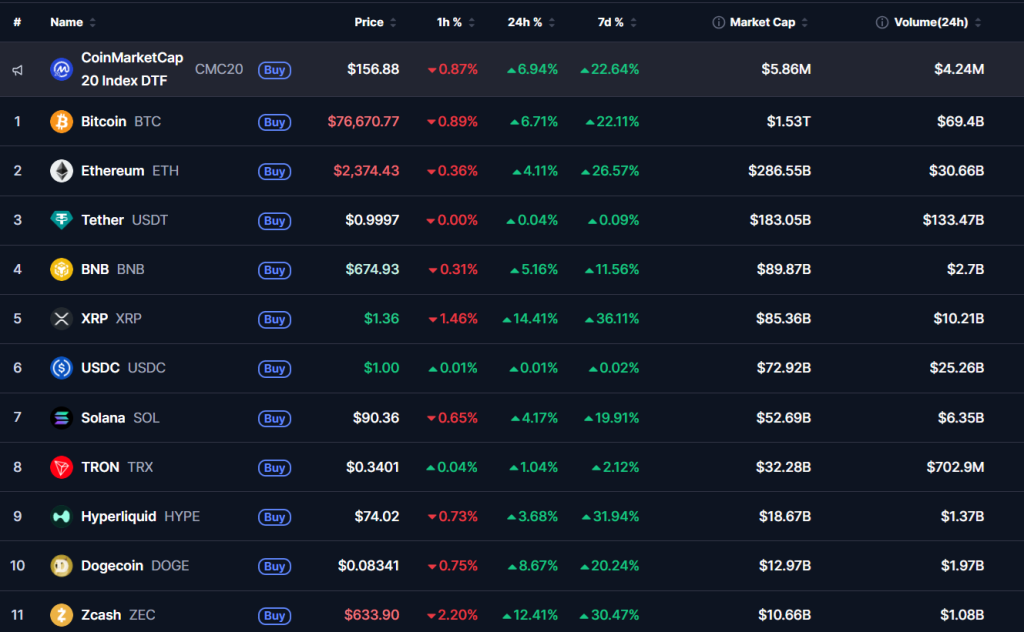Screen dimensions: 1024x632
Task: Click the Tether coin logo icon
Action: click(61, 220)
